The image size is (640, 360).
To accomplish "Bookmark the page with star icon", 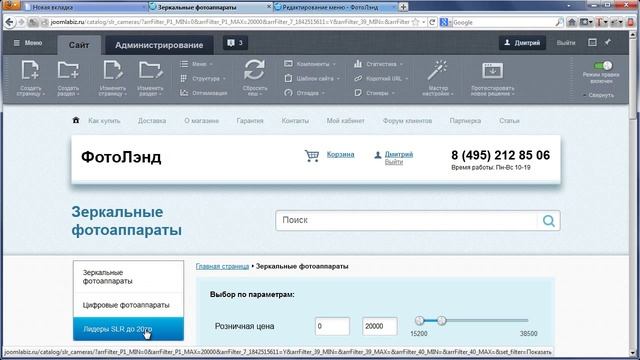I will tap(416, 22).
